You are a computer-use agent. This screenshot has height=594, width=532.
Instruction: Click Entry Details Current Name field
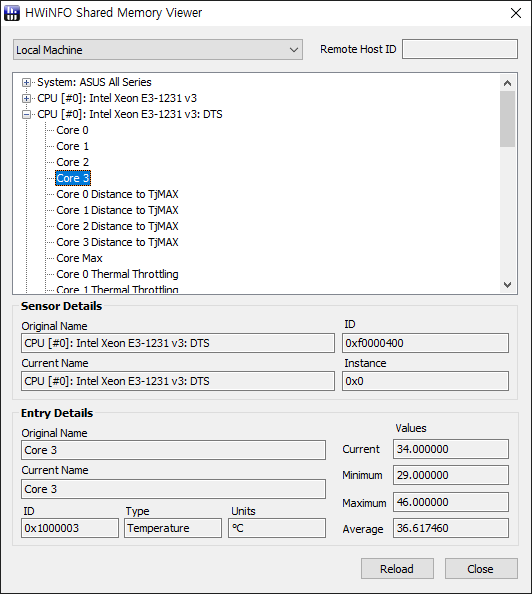pyautogui.click(x=174, y=489)
